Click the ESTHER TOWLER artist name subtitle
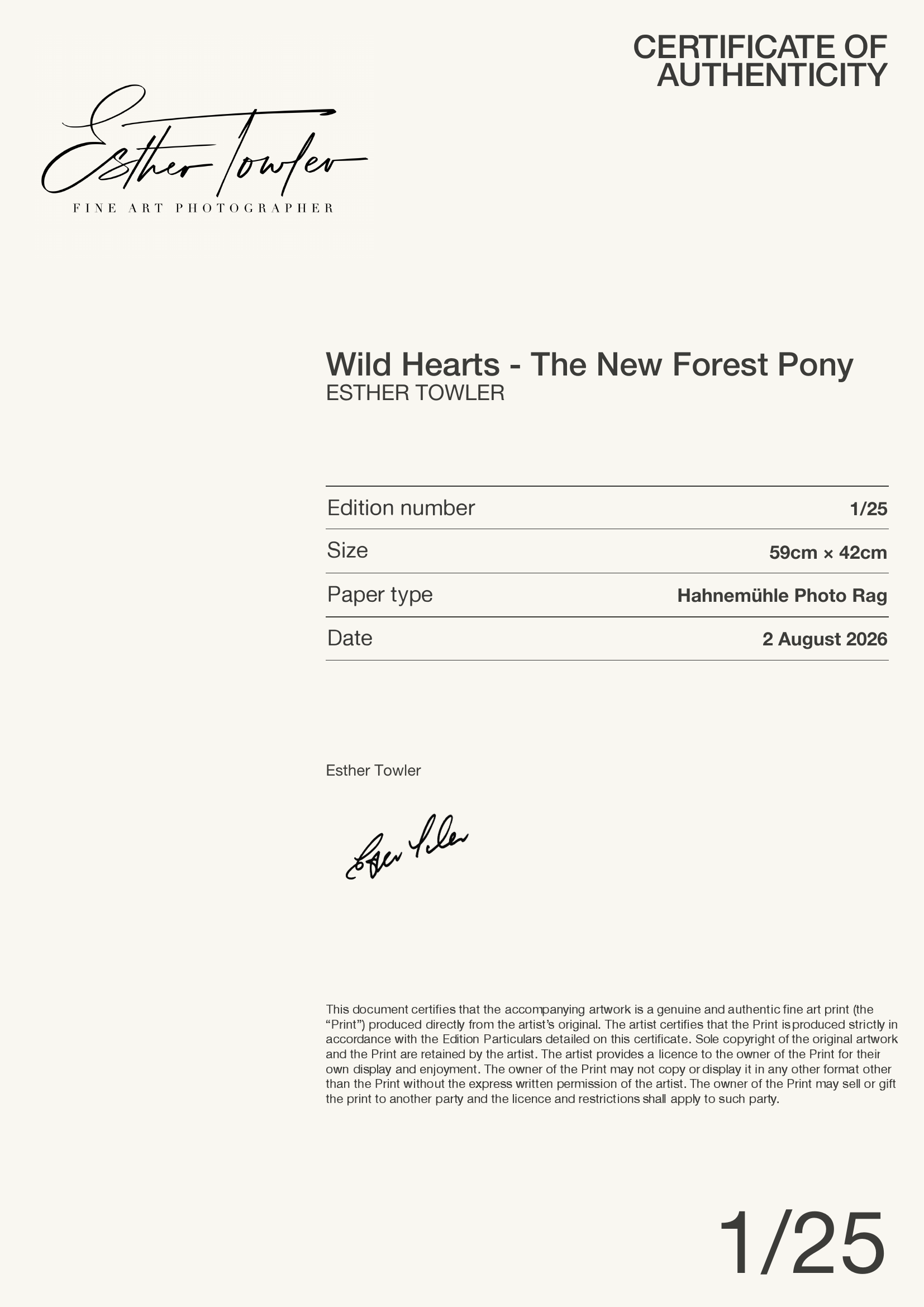924x1307 pixels. (415, 393)
